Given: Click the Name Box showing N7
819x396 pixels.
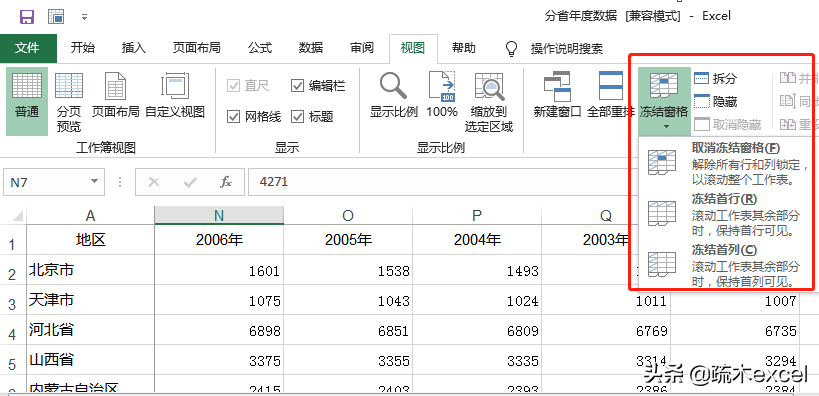Looking at the screenshot, I should [46, 182].
